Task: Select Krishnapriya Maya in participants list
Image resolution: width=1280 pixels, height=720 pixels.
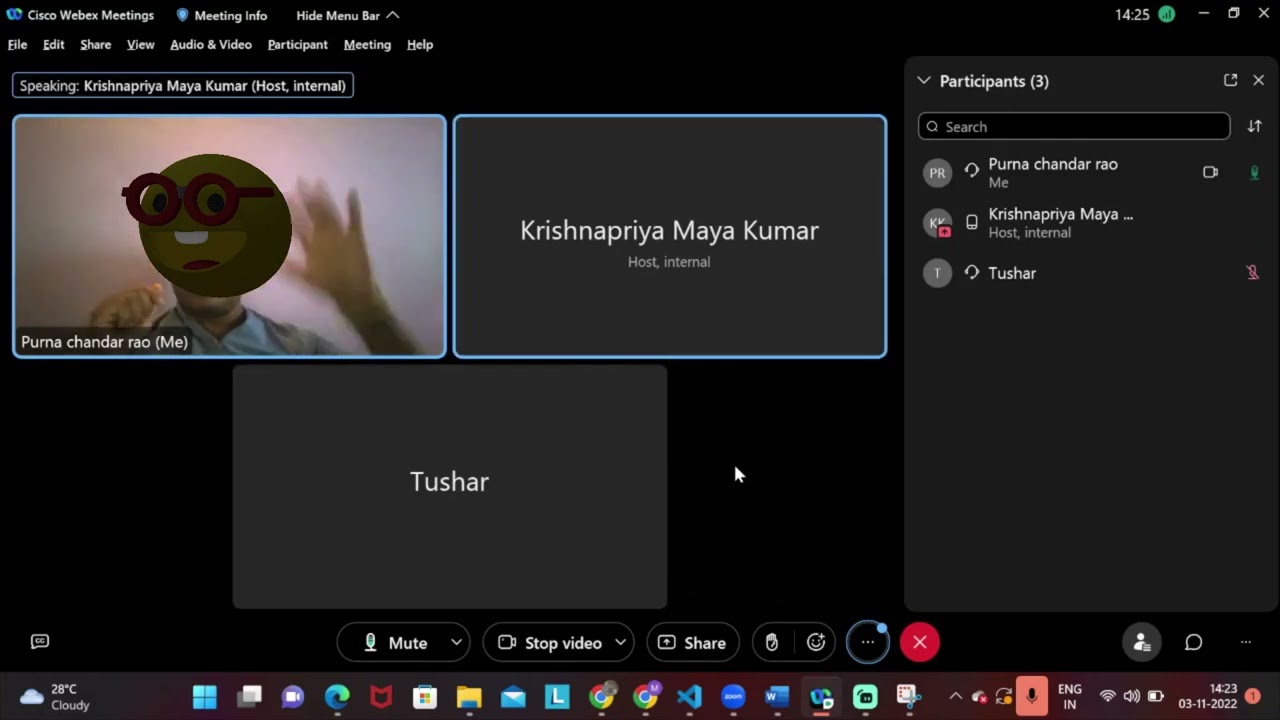Action: (1092, 223)
